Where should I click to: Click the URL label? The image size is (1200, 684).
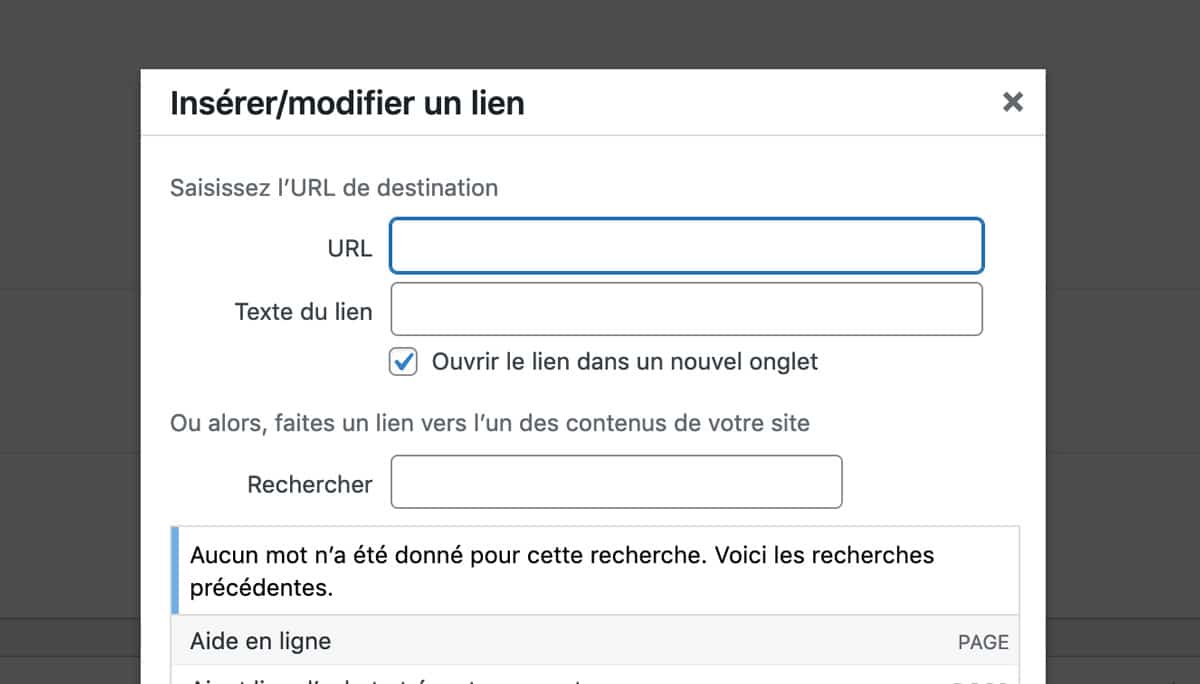tap(350, 248)
